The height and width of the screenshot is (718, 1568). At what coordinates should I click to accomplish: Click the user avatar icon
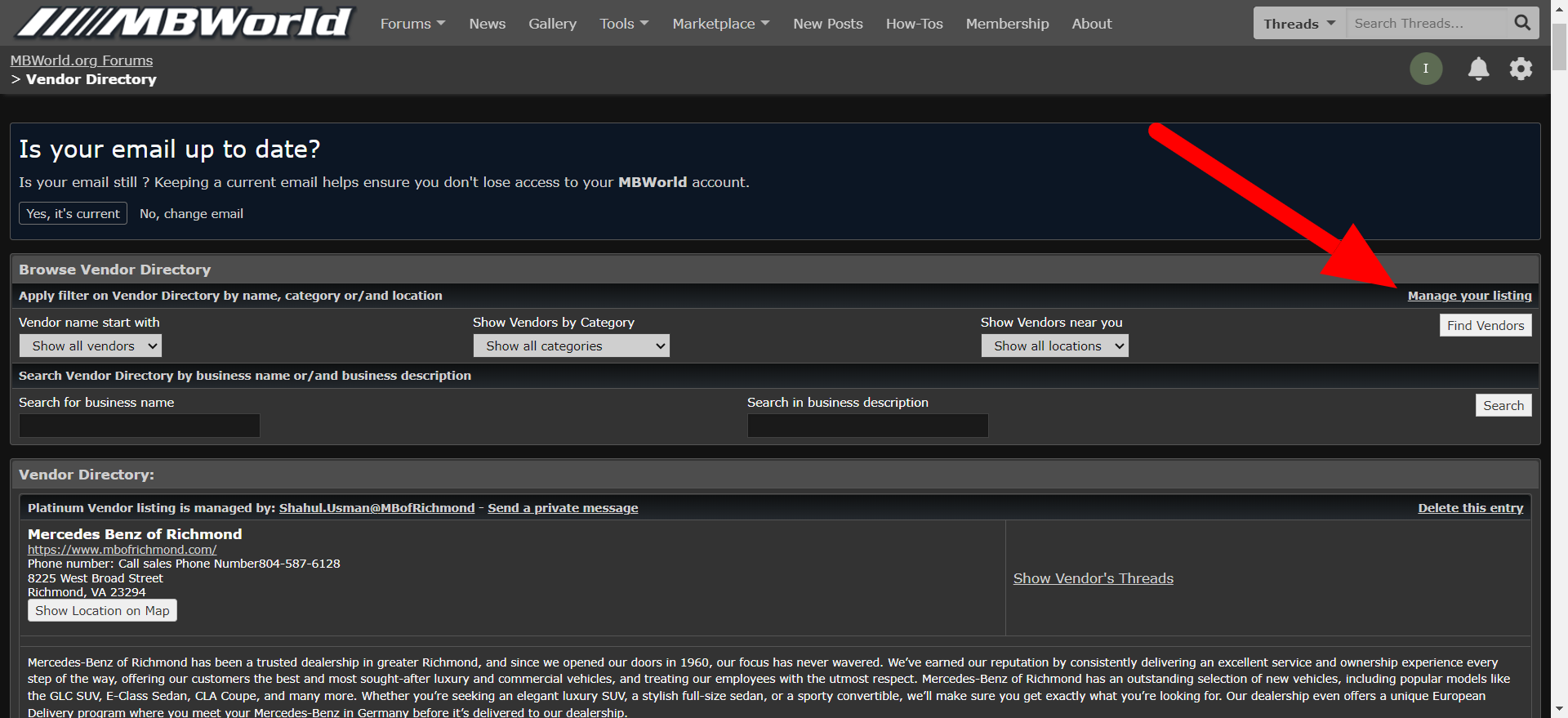click(x=1426, y=69)
